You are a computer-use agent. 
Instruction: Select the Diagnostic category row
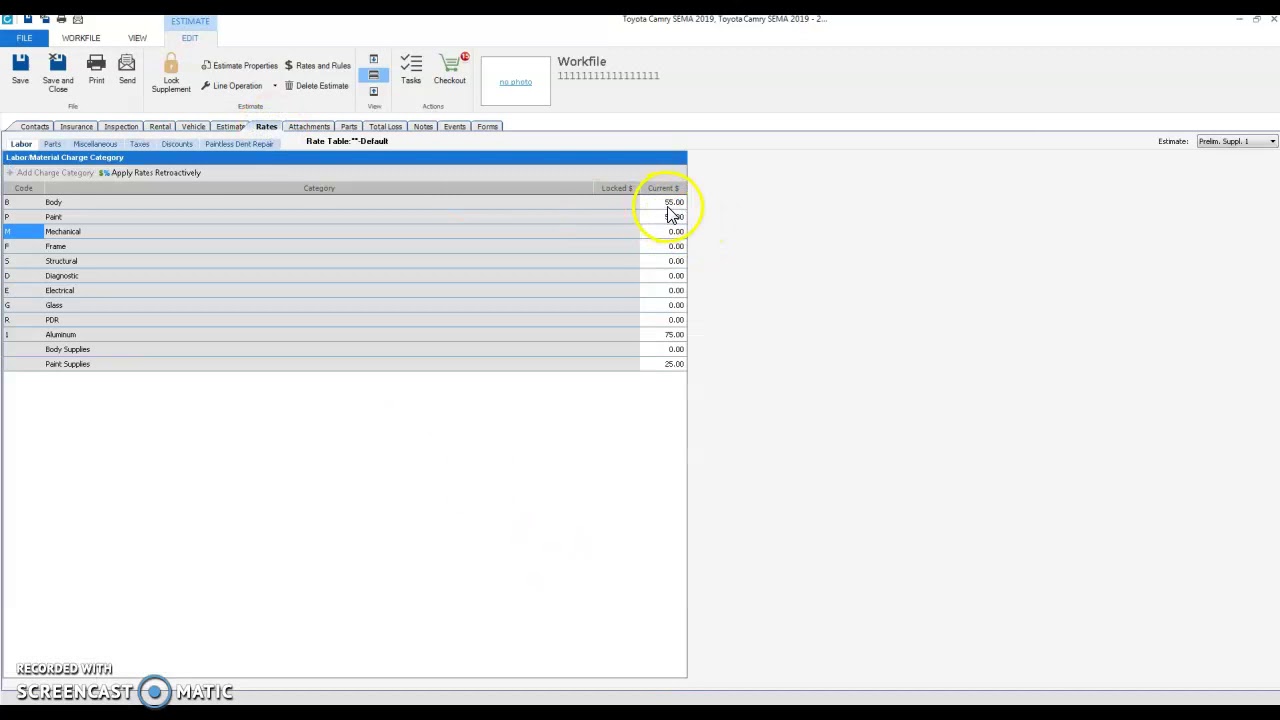pyautogui.click(x=344, y=276)
